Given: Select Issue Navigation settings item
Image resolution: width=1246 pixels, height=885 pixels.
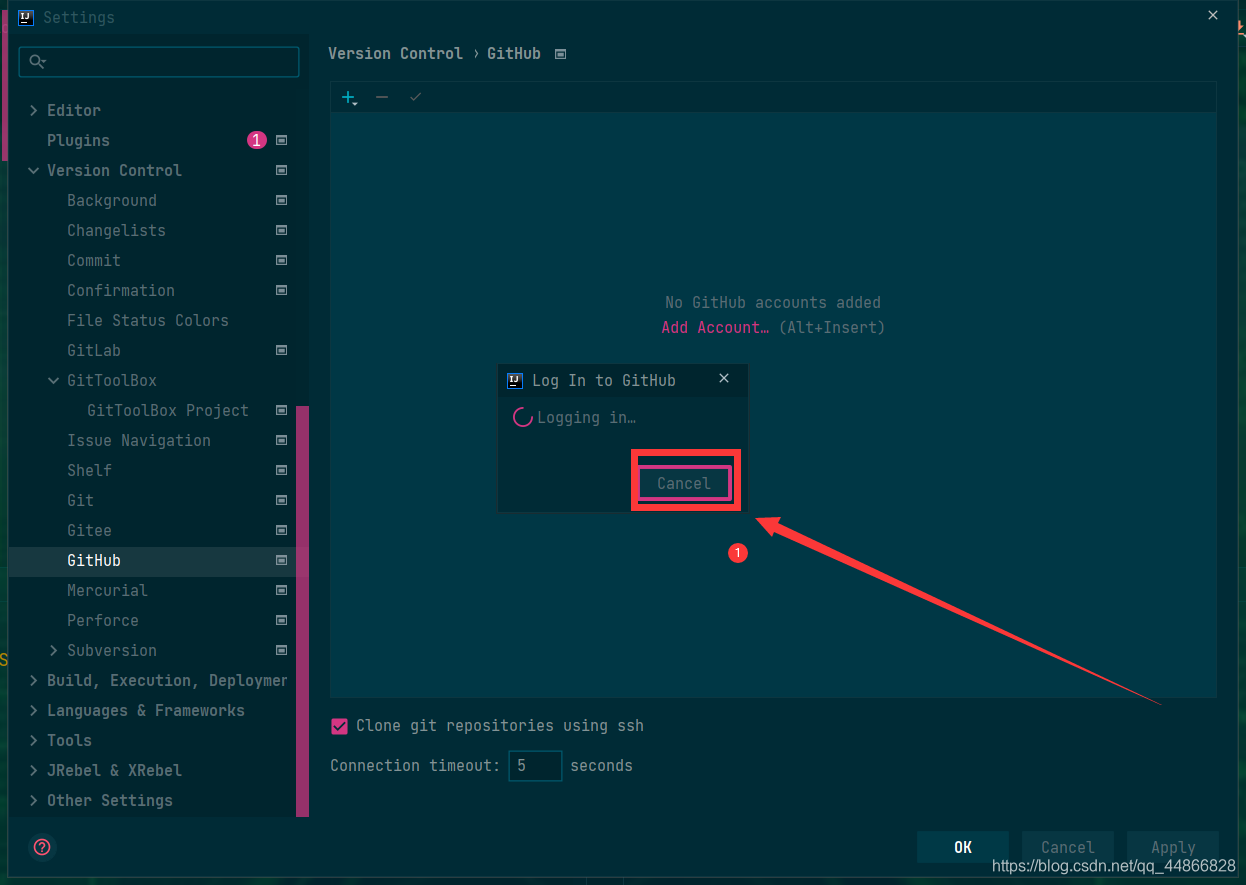Looking at the screenshot, I should coord(139,440).
